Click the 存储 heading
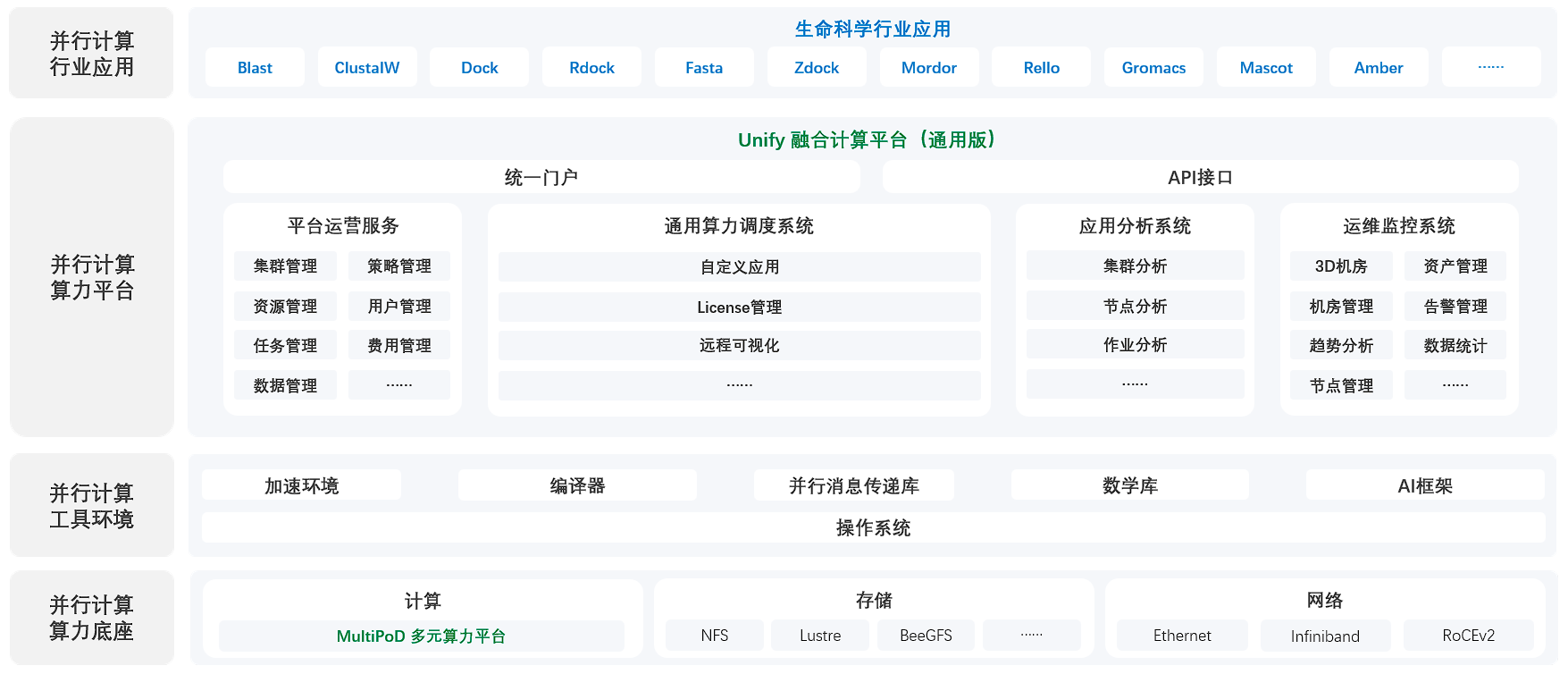This screenshot has width=1568, height=674. [x=874, y=600]
